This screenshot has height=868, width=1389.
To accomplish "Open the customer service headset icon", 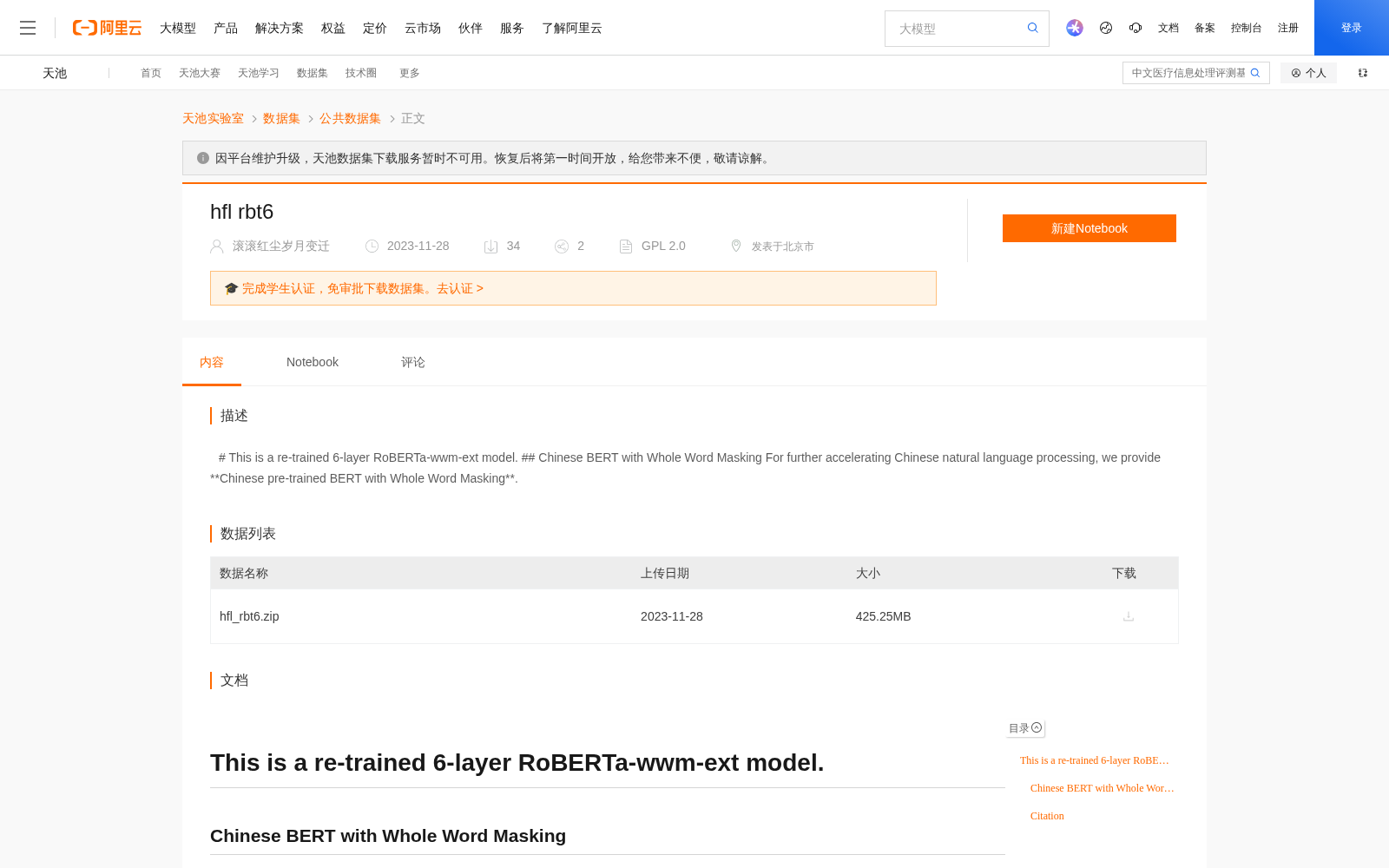I will coord(1136,28).
